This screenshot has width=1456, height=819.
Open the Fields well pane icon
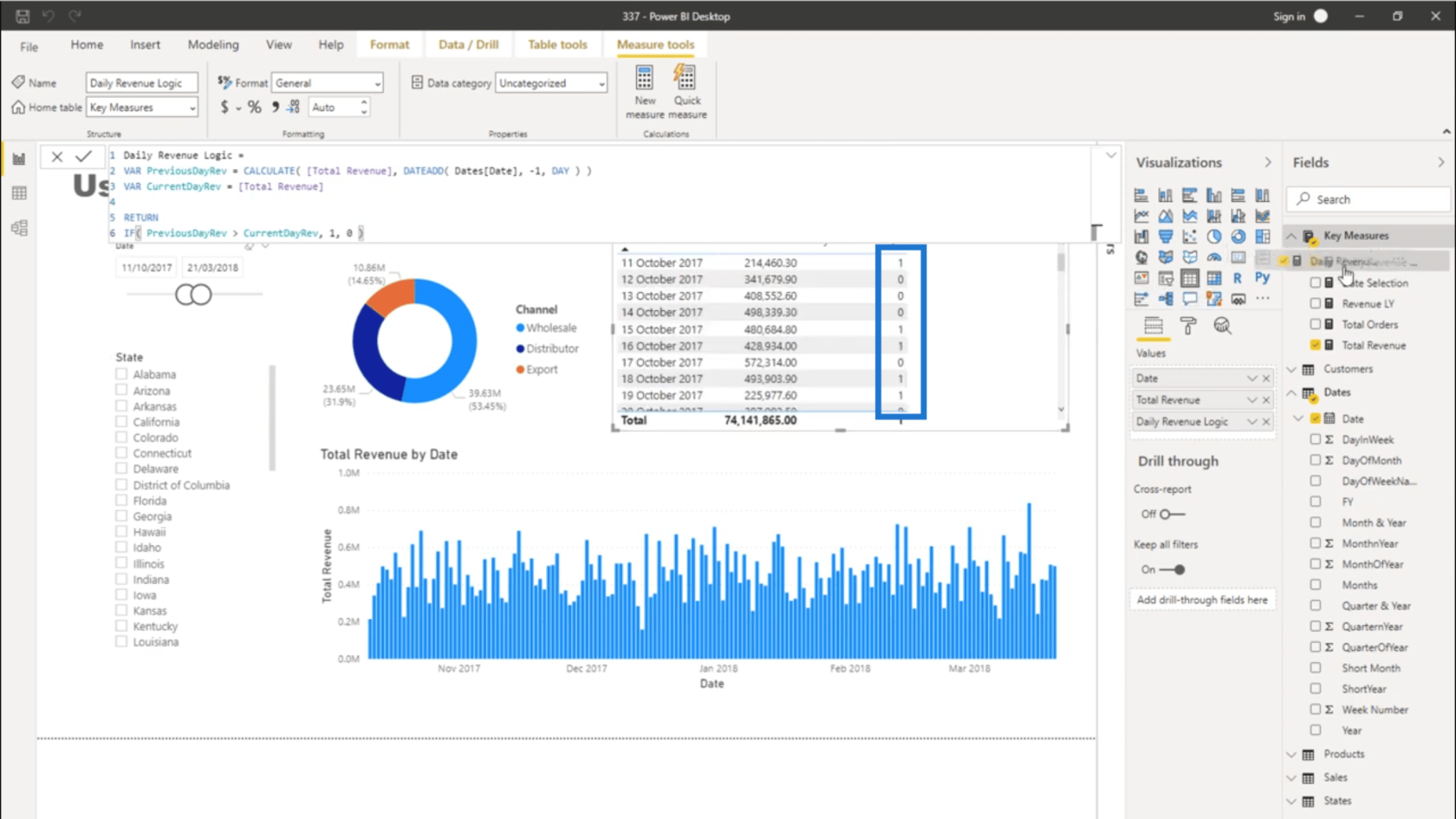[x=1154, y=326]
